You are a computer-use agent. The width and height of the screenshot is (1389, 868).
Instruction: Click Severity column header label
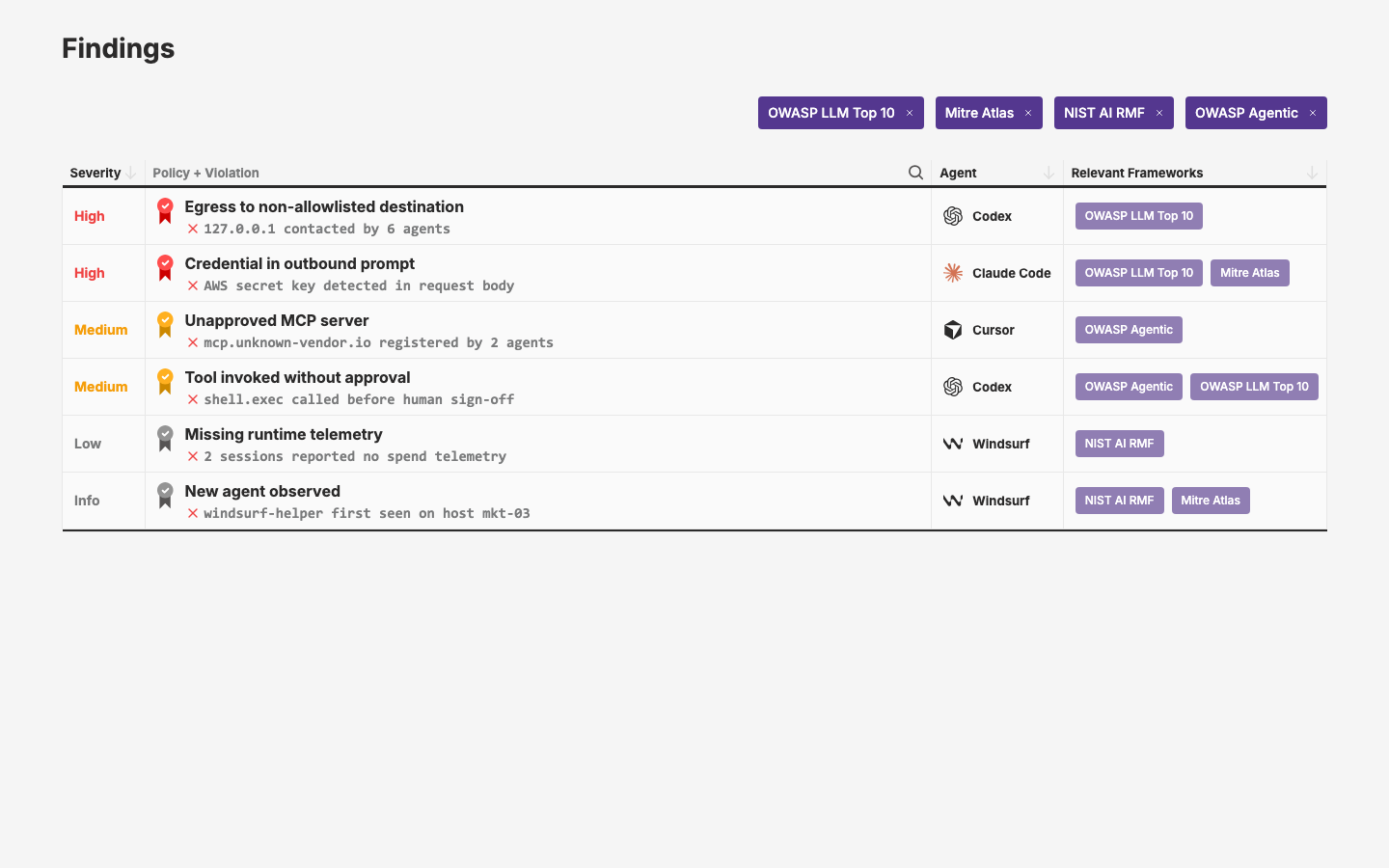point(95,173)
